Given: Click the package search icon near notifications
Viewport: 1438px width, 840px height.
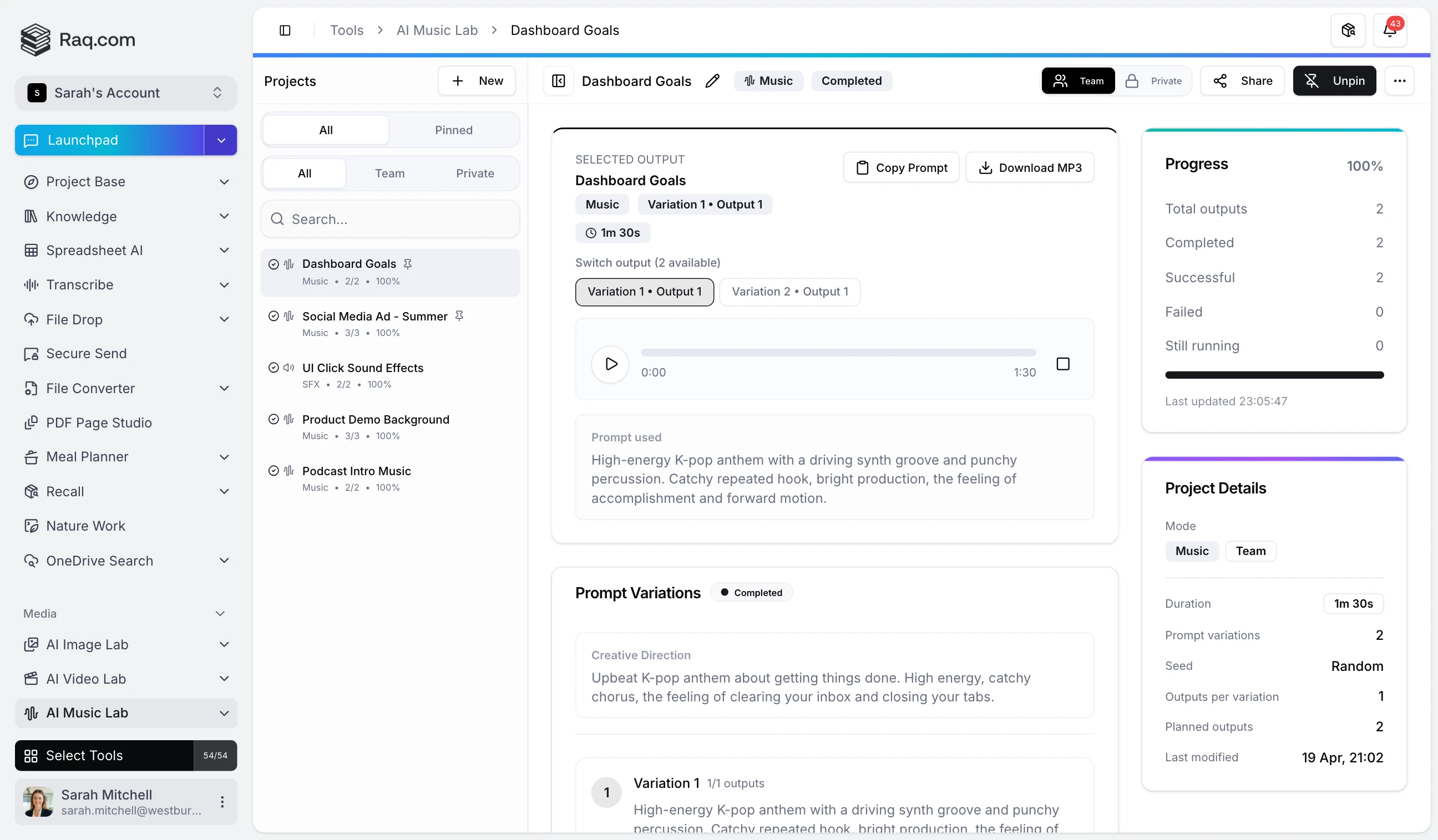Looking at the screenshot, I should pos(1348,30).
